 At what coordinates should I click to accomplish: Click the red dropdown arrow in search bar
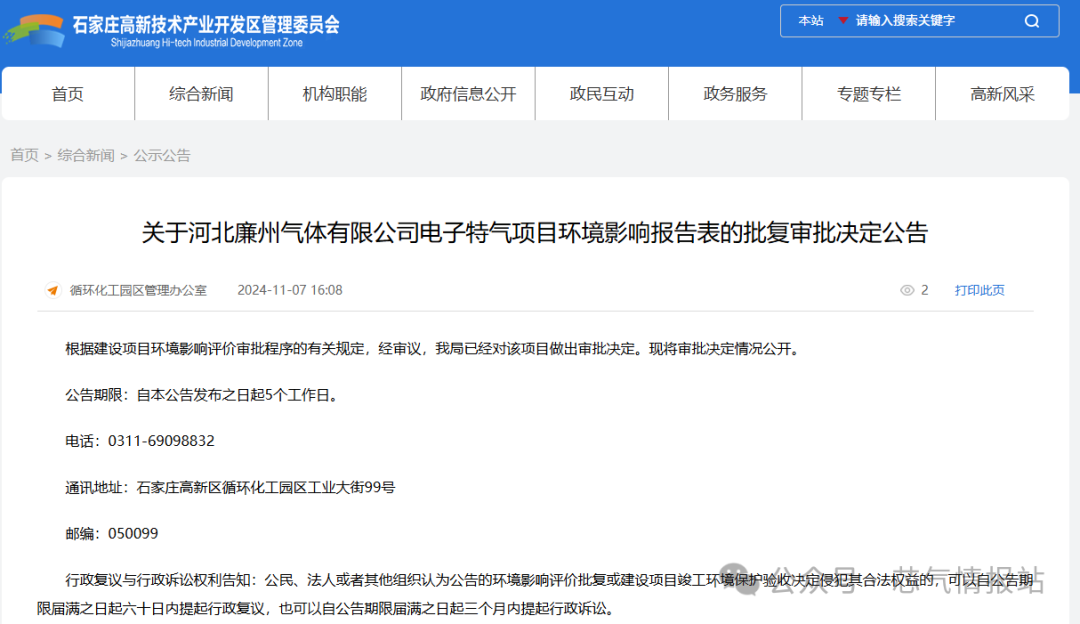[x=843, y=21]
